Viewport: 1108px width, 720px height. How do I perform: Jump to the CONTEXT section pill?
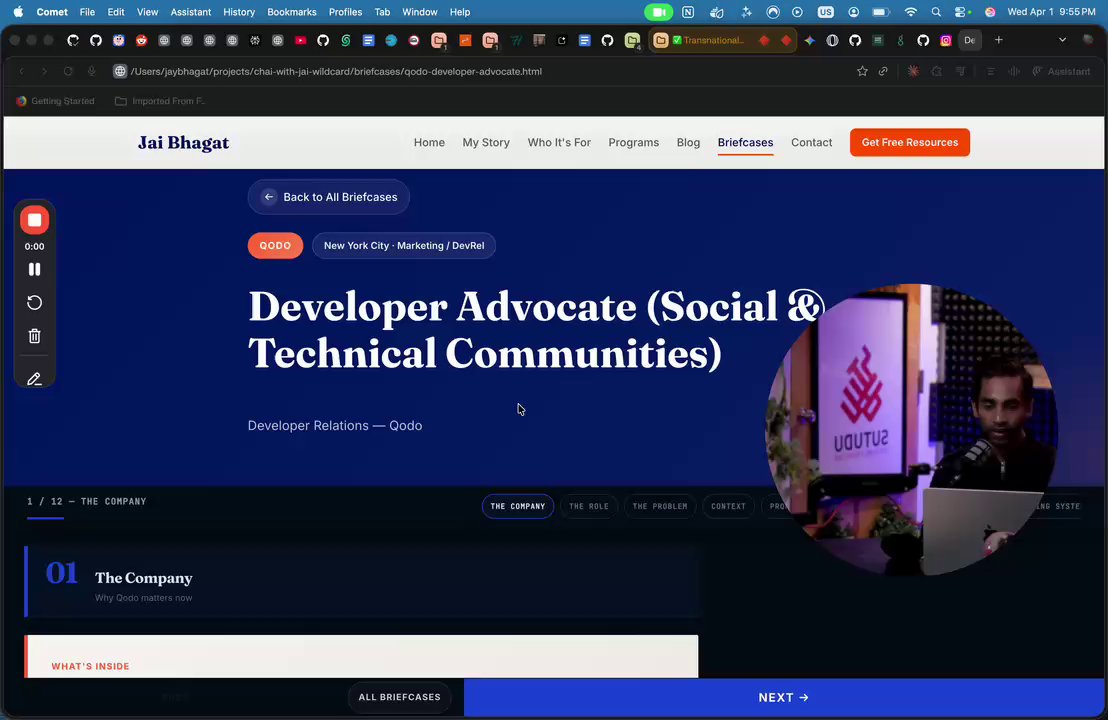(728, 506)
